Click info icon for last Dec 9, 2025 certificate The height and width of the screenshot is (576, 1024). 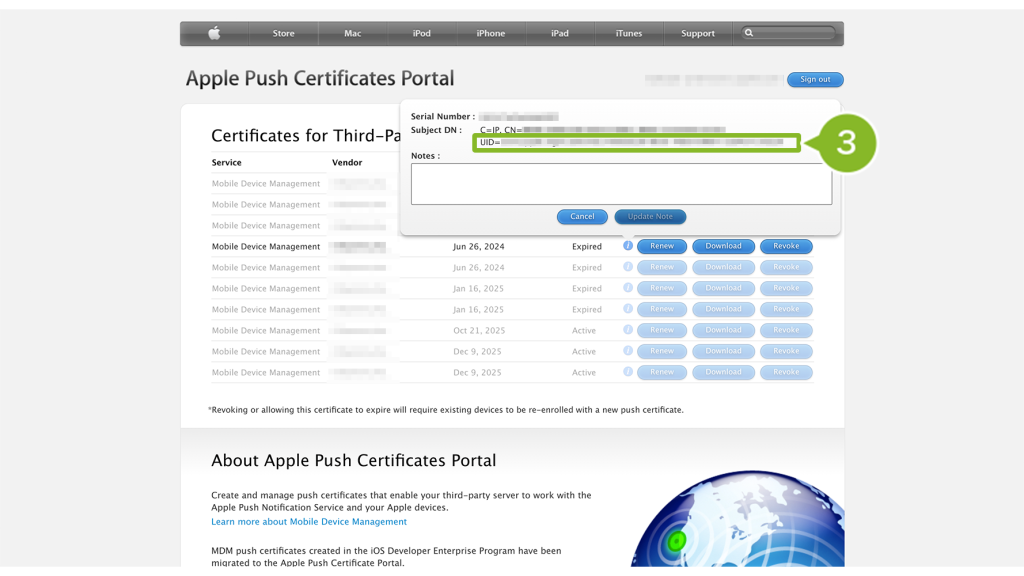[628, 372]
